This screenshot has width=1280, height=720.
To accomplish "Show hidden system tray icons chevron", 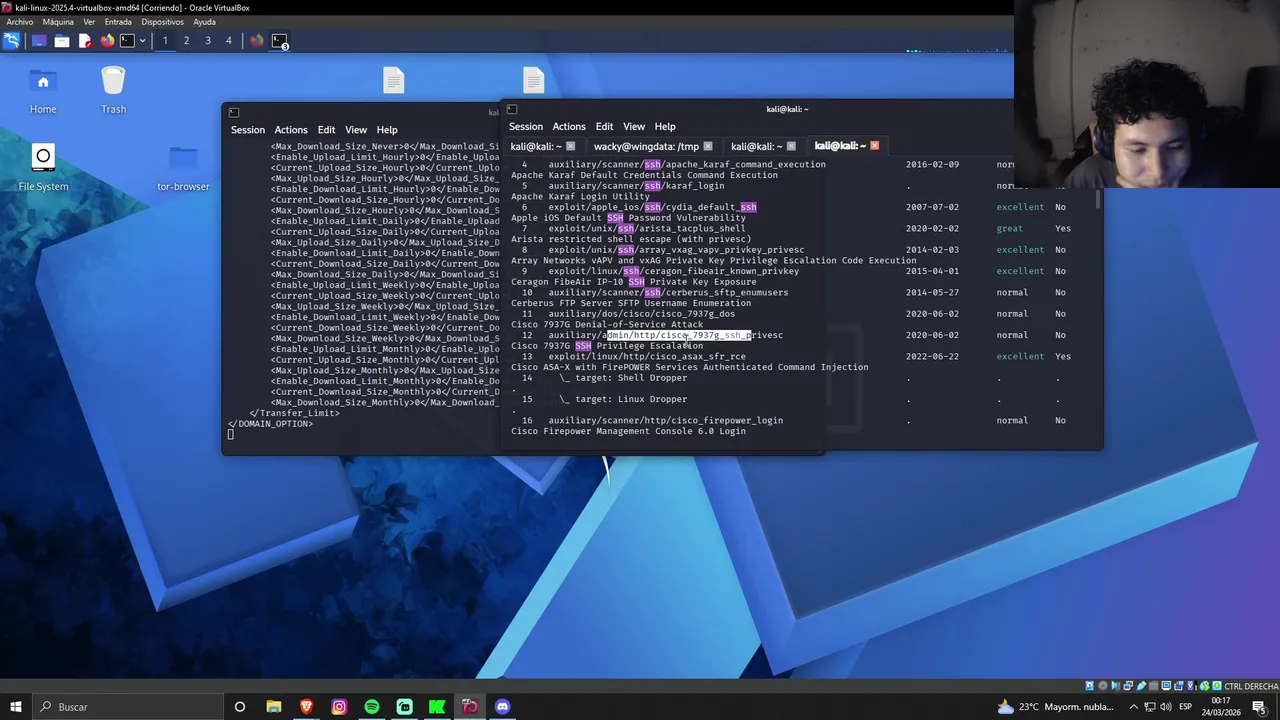I will coord(1133,707).
